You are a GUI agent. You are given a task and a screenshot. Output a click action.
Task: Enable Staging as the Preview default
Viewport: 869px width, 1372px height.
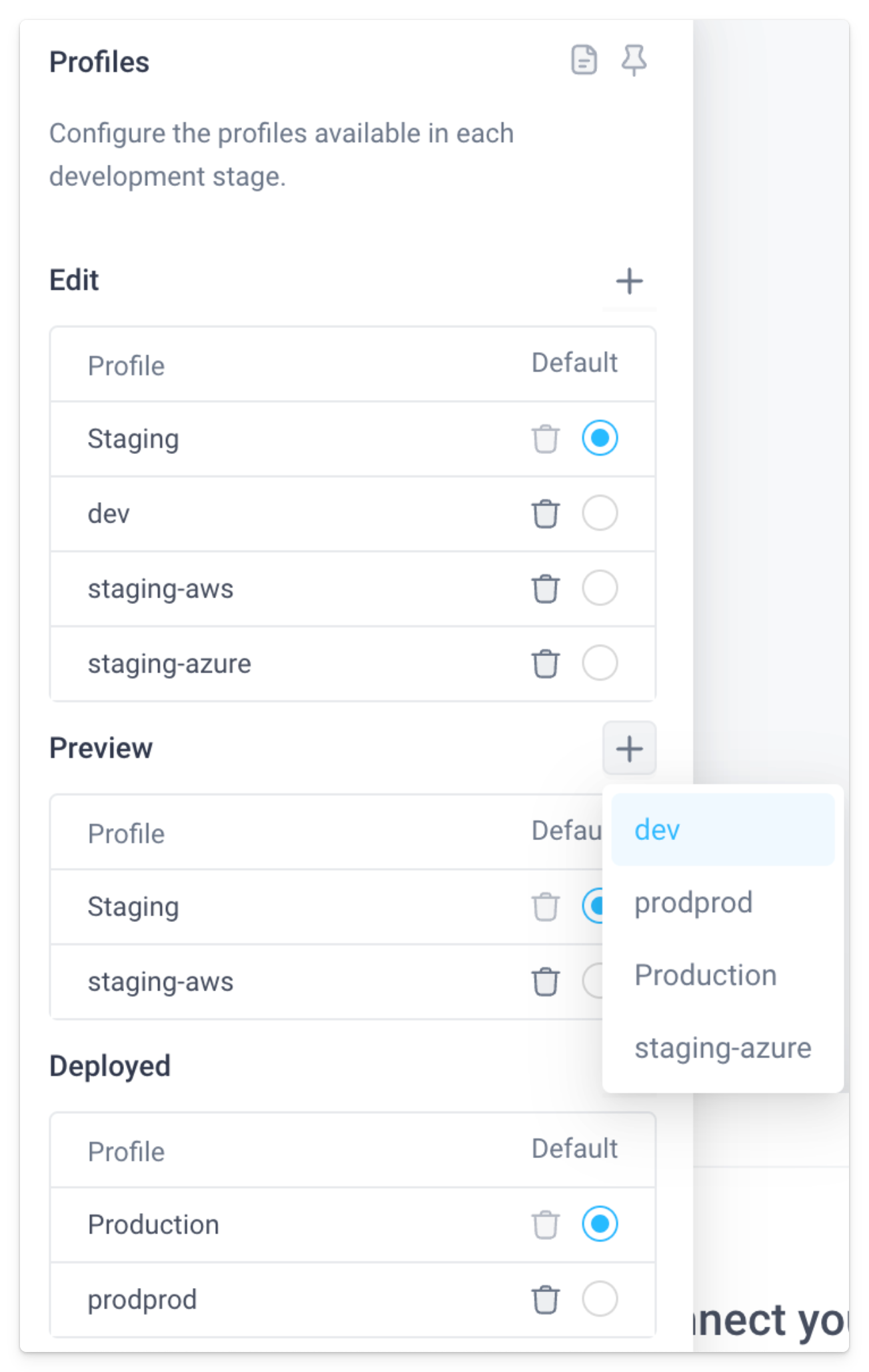600,907
